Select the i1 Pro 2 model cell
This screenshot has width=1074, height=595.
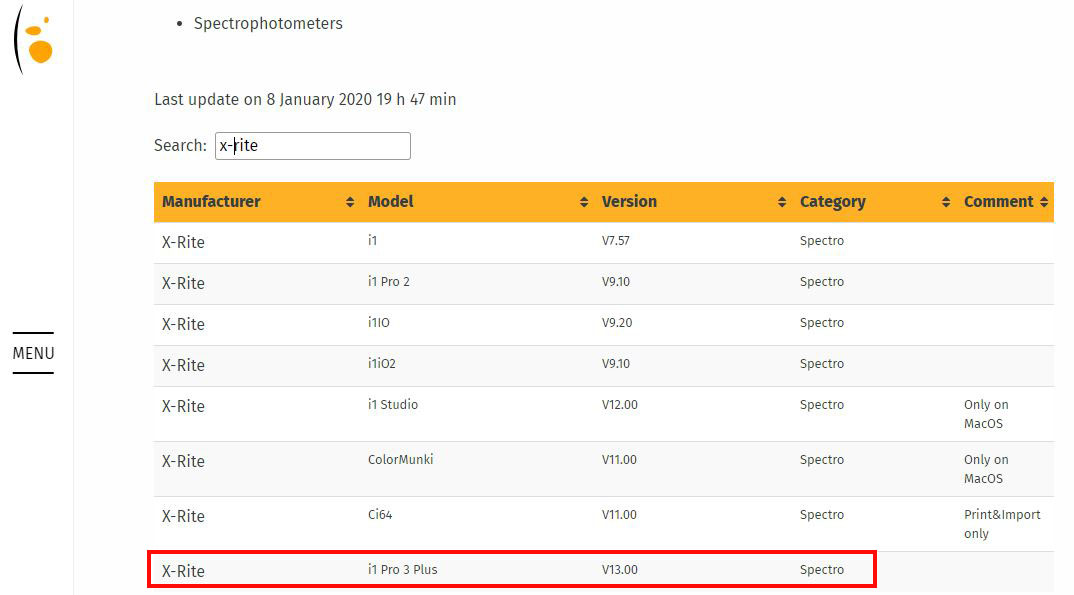pyautogui.click(x=388, y=281)
